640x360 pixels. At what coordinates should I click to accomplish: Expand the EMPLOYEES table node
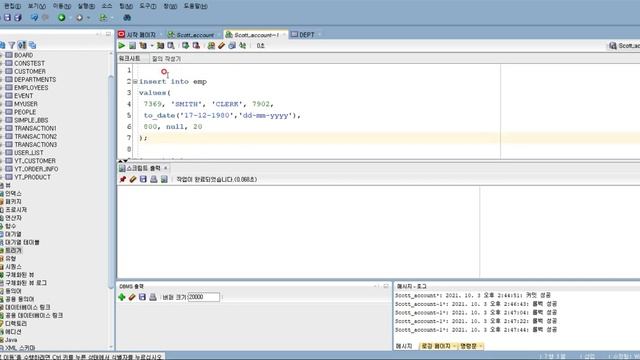[1, 88]
